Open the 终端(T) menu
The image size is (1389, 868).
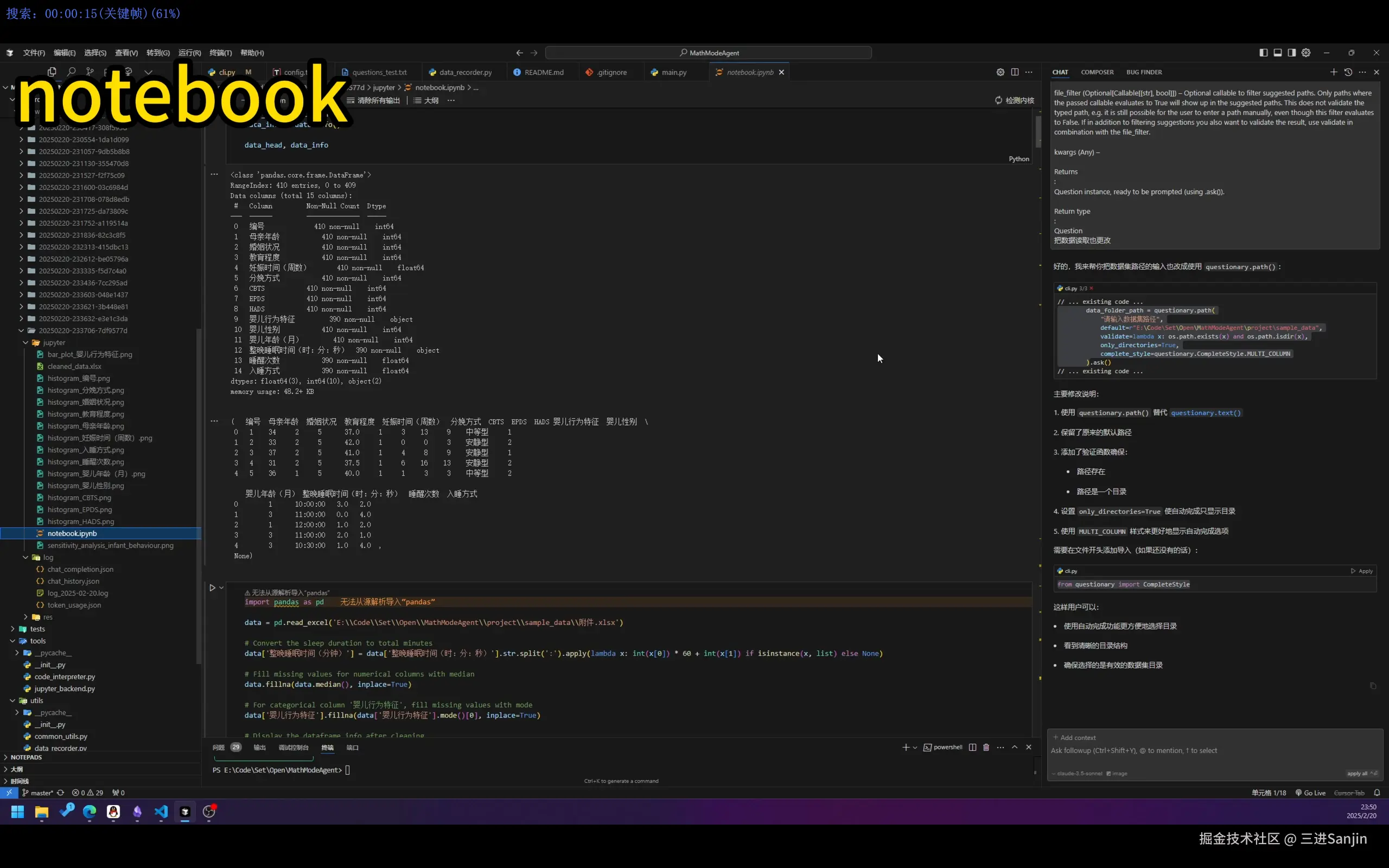click(x=220, y=53)
